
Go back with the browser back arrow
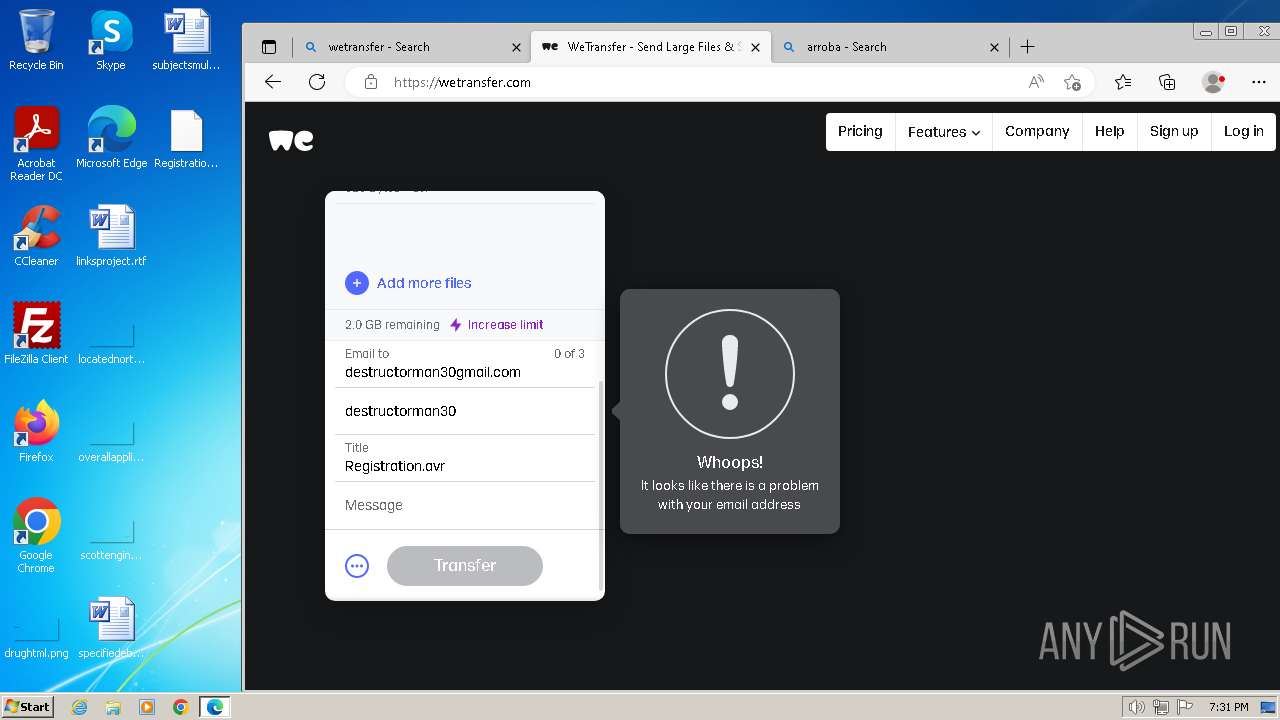tap(273, 82)
